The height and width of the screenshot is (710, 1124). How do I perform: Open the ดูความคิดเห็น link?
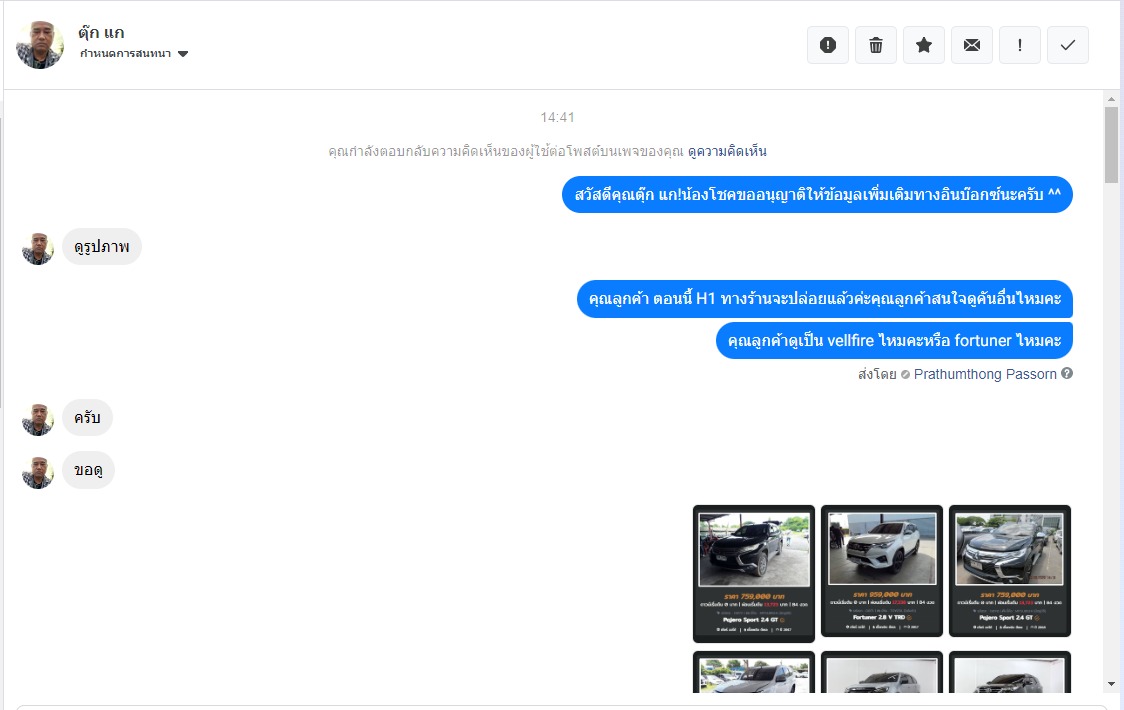[x=727, y=151]
